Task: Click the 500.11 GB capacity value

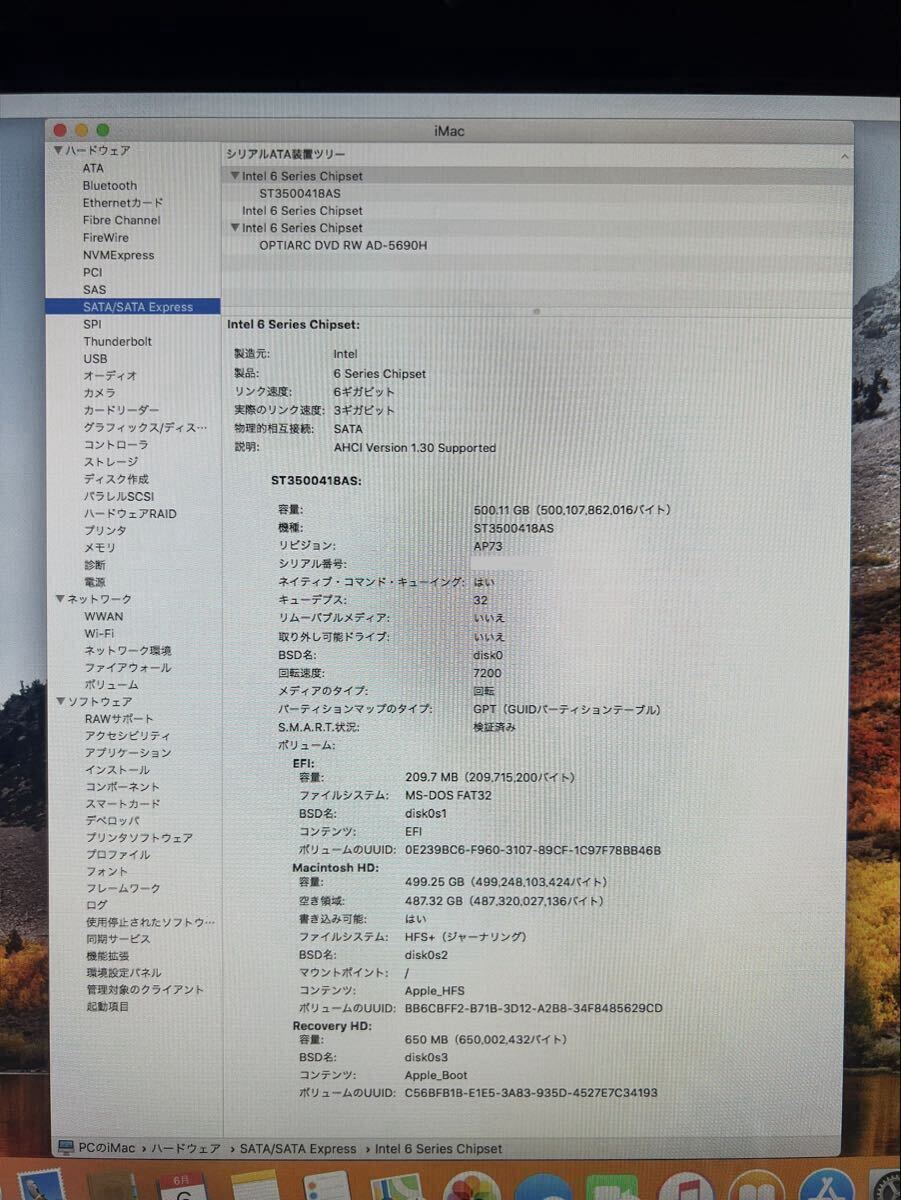Action: [572, 509]
